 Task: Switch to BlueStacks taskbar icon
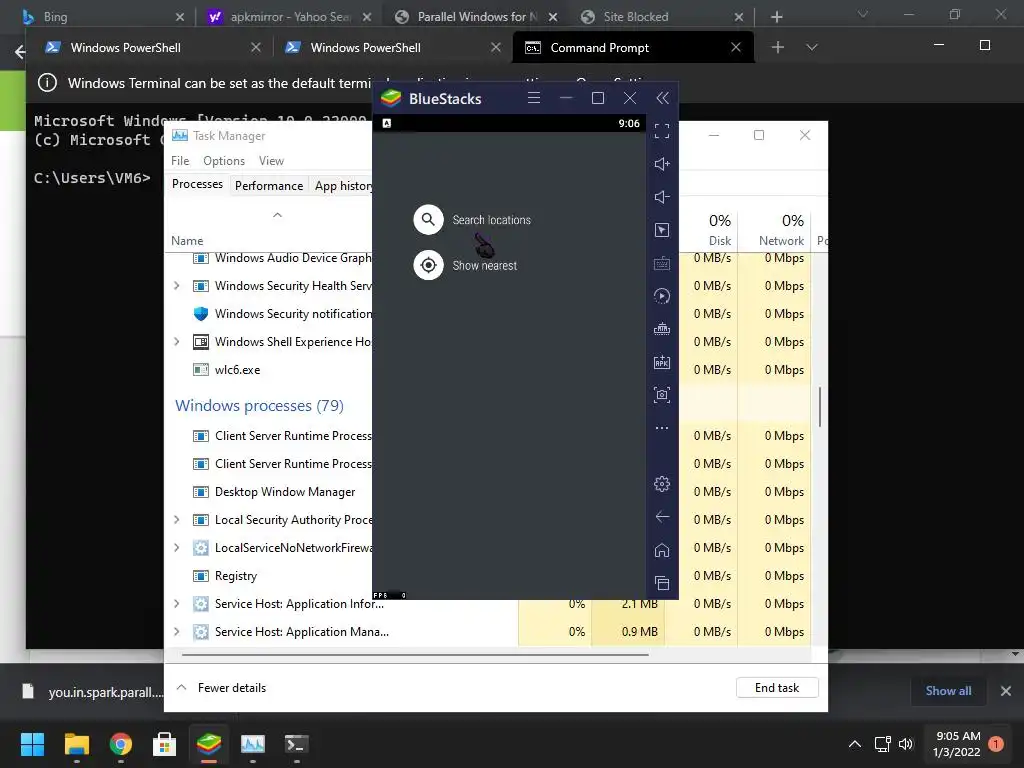(209, 744)
